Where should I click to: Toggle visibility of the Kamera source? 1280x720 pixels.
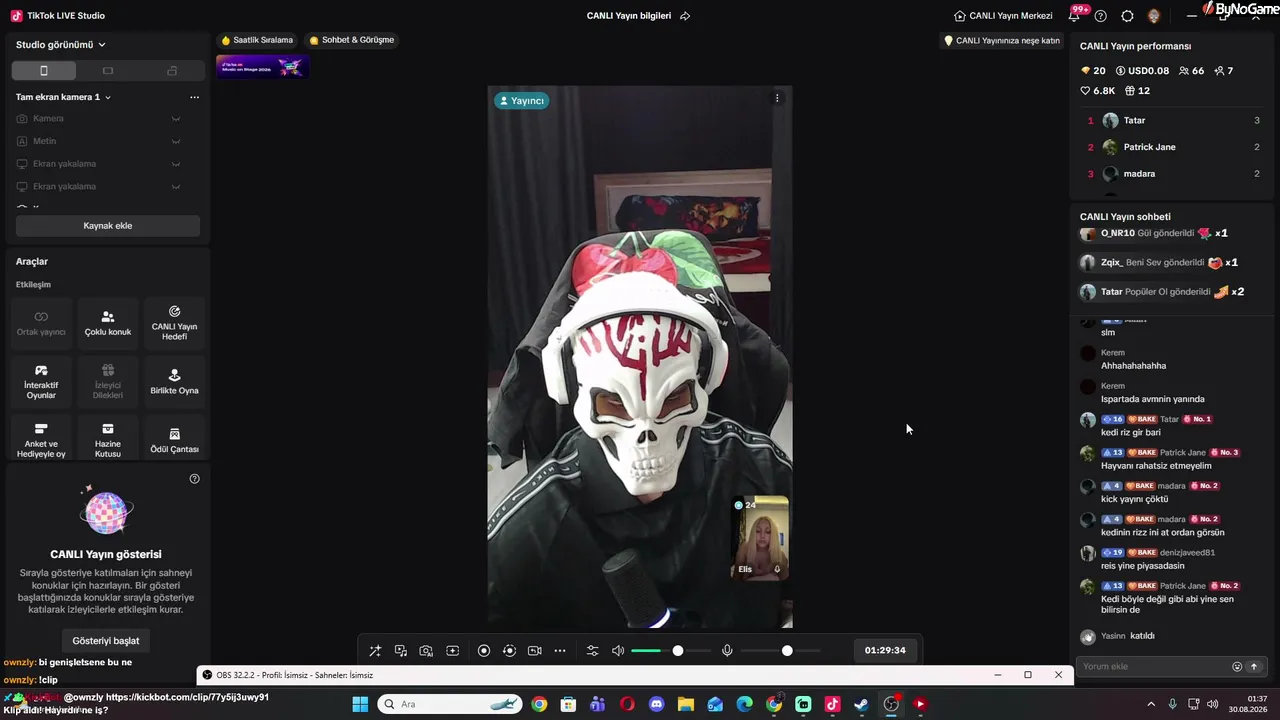click(x=176, y=119)
